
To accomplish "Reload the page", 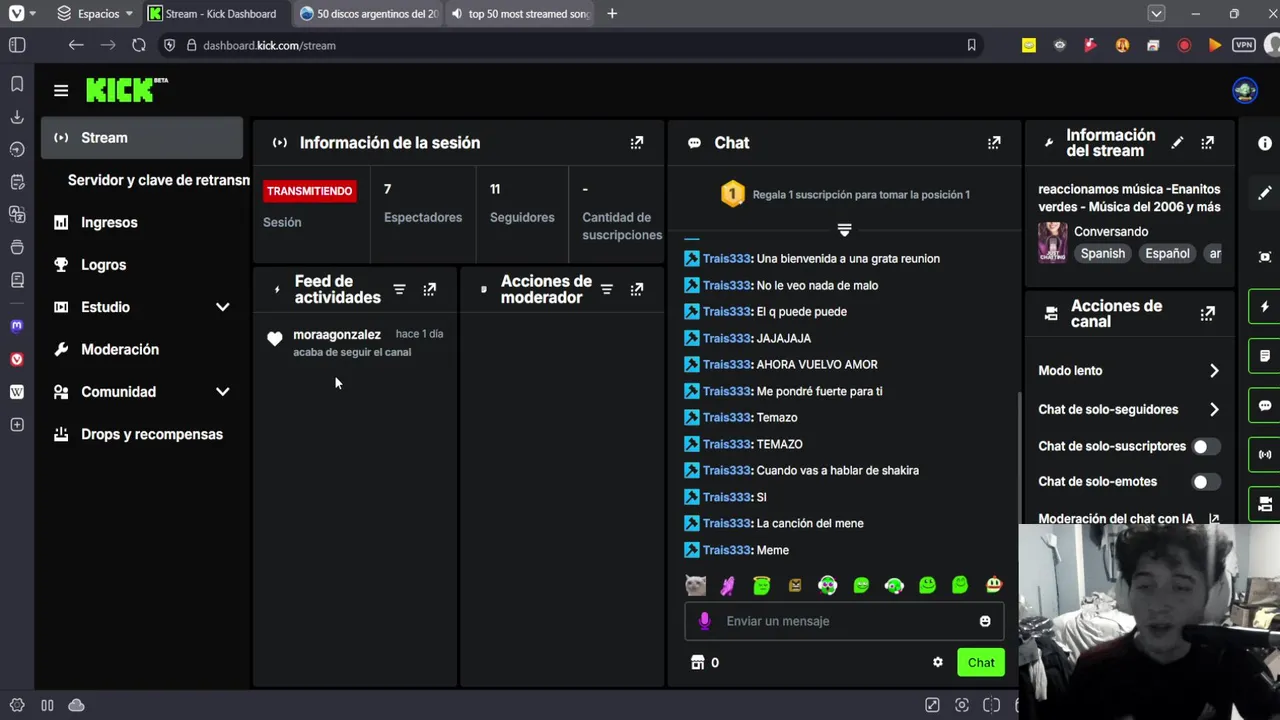I will 139,45.
